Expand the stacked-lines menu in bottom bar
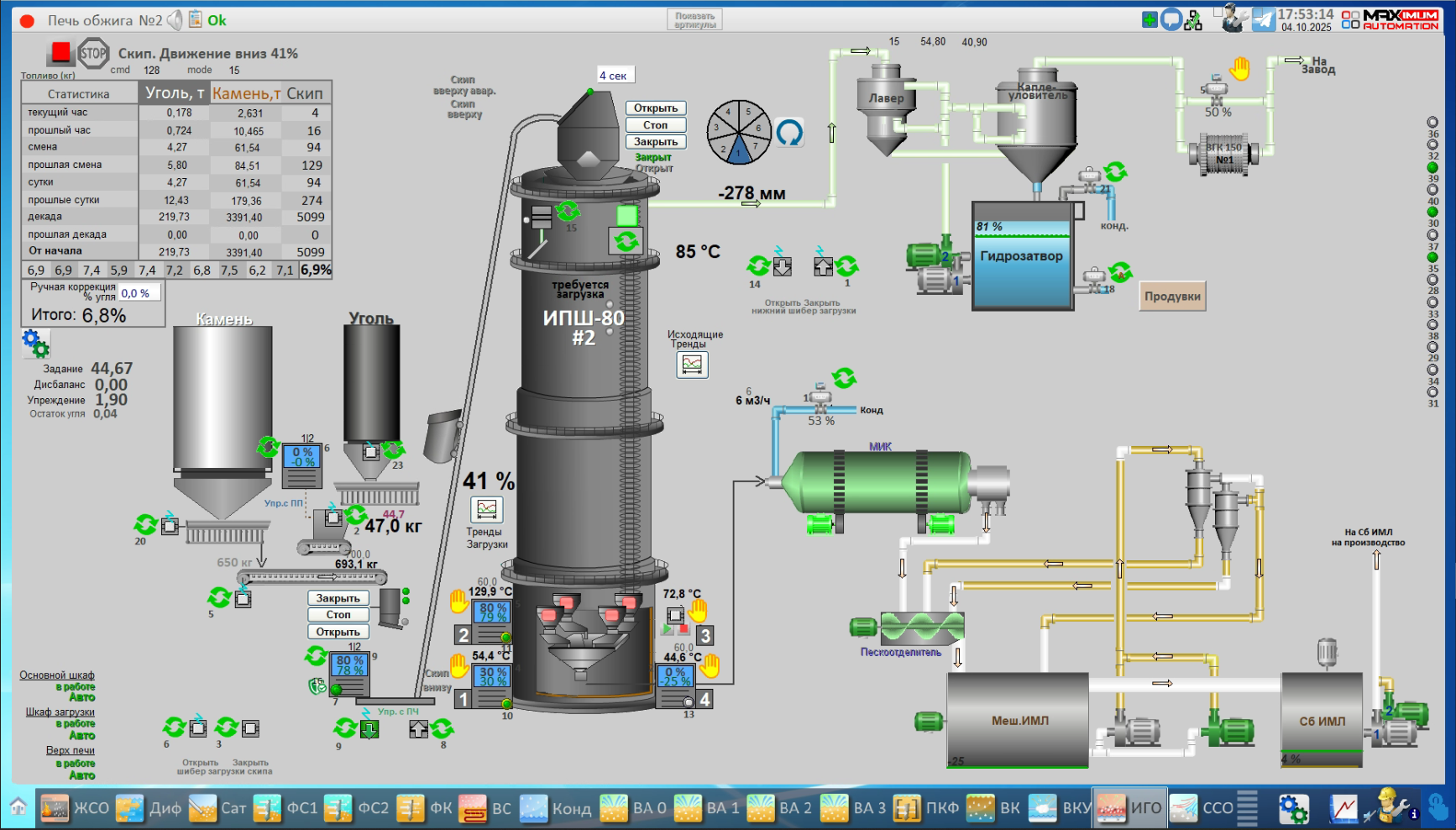This screenshot has height=830, width=1456. [x=1248, y=808]
